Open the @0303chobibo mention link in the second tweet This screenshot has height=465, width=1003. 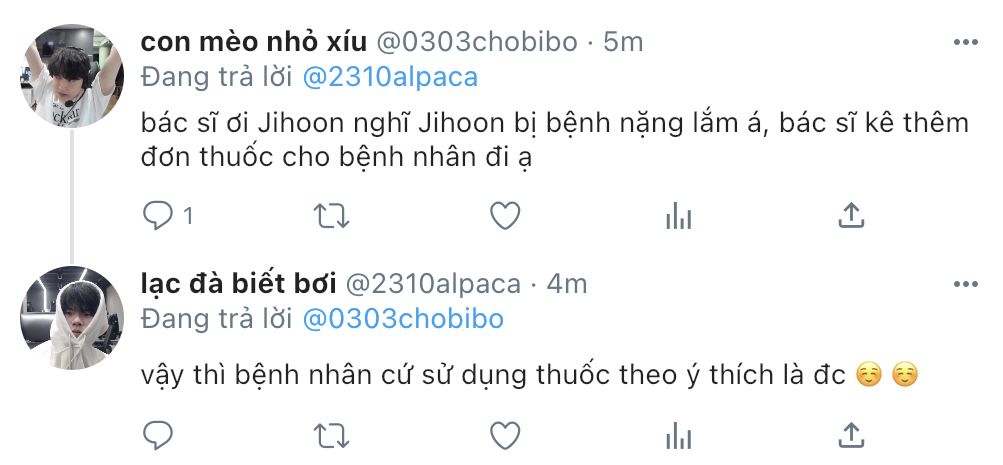[x=403, y=319]
